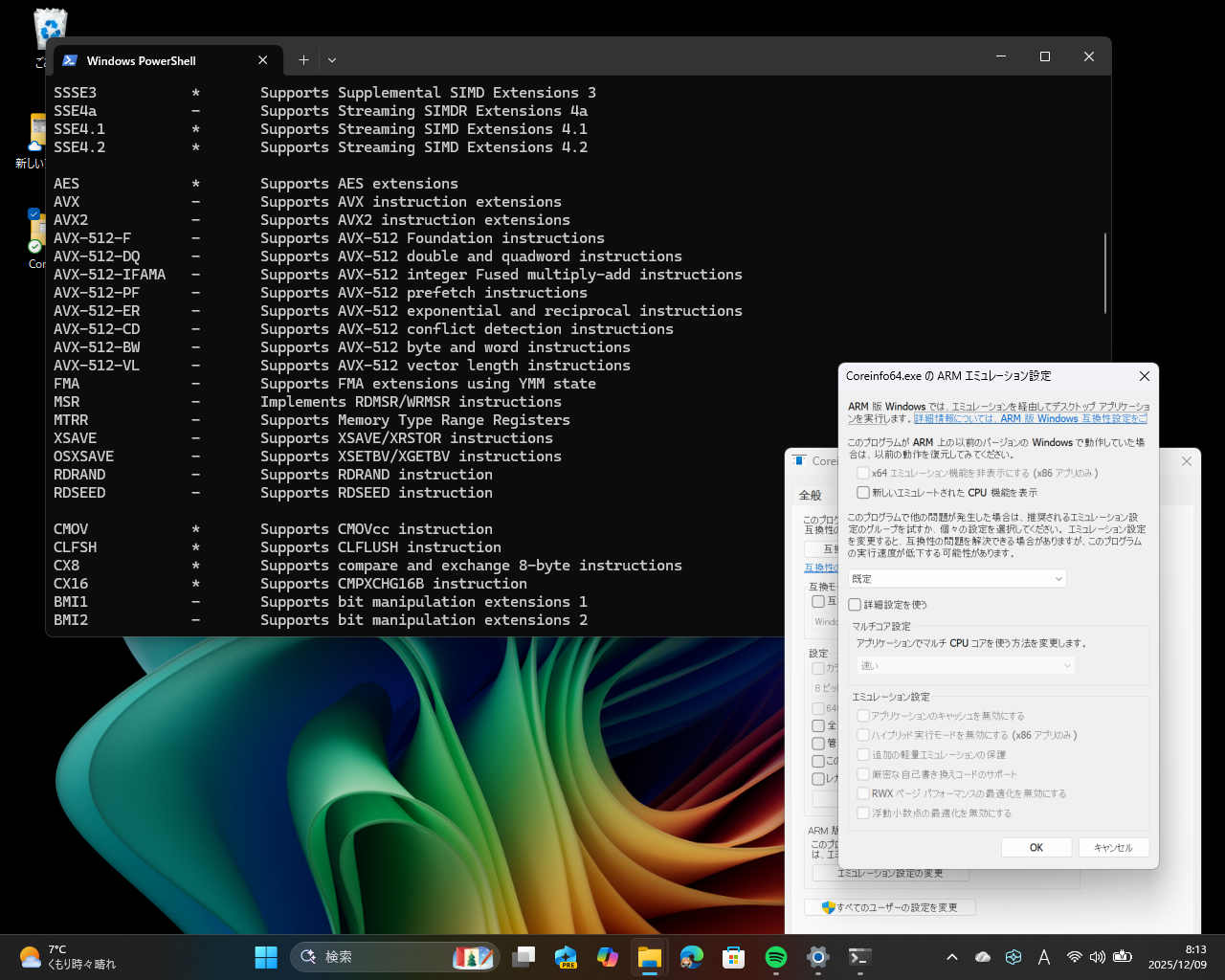Click OK in the ARM emulation dialog
Screen dimensions: 1225x980
pyautogui.click(x=1036, y=847)
